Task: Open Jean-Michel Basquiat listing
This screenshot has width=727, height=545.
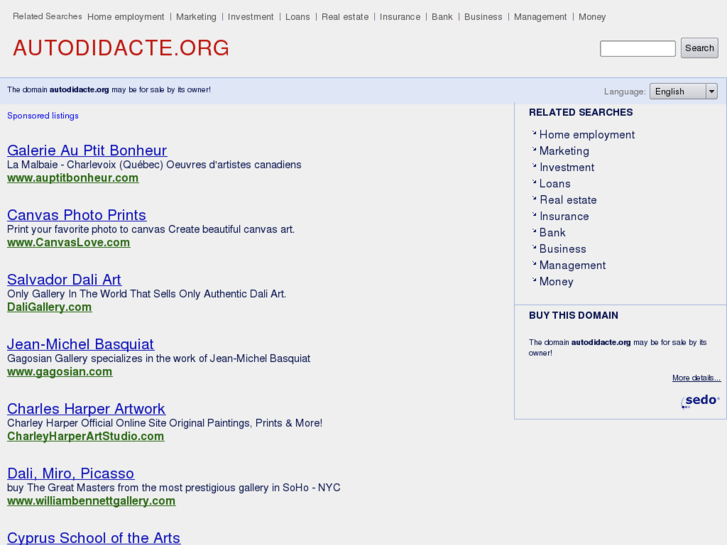Action: click(x=80, y=344)
